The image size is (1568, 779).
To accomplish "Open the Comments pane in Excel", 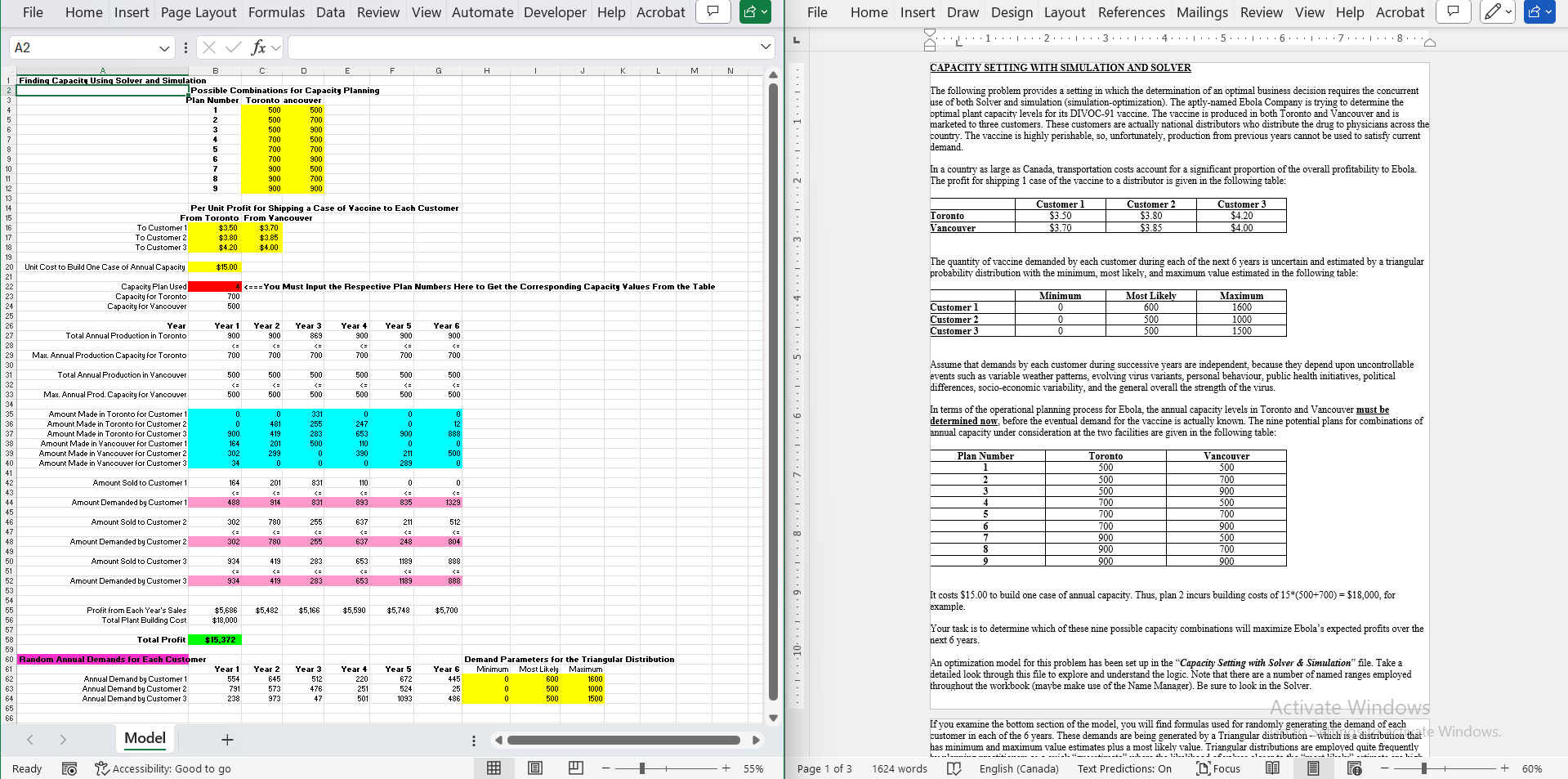I will point(713,12).
